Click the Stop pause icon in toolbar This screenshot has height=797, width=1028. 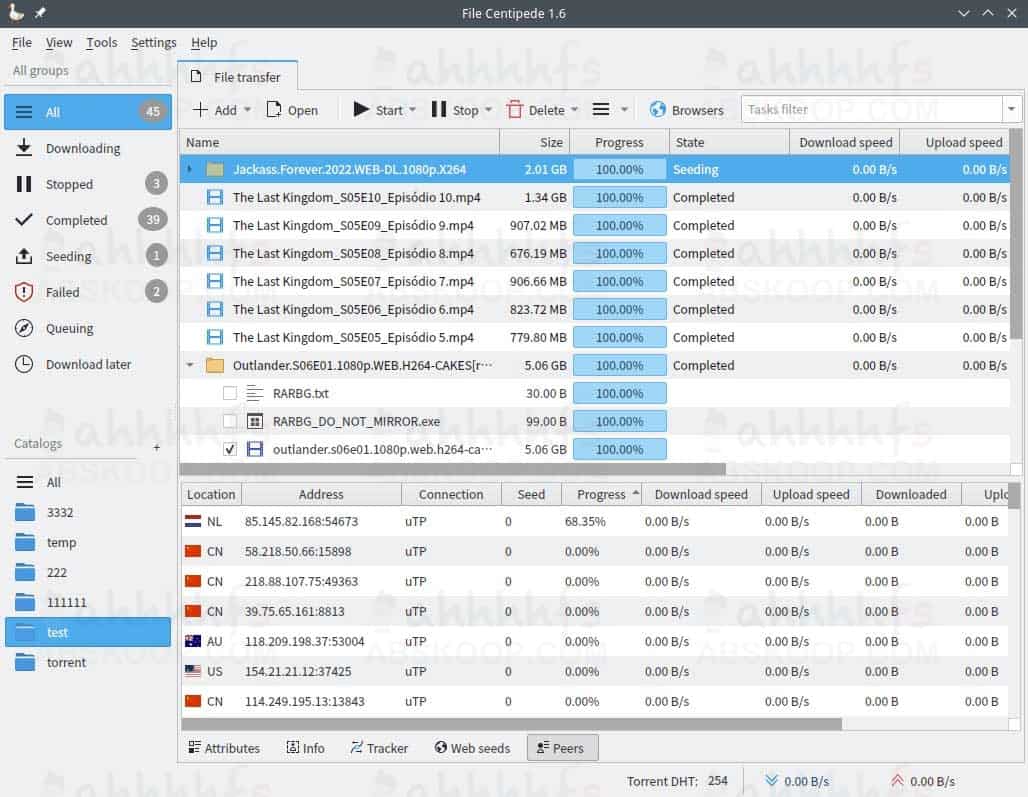439,109
